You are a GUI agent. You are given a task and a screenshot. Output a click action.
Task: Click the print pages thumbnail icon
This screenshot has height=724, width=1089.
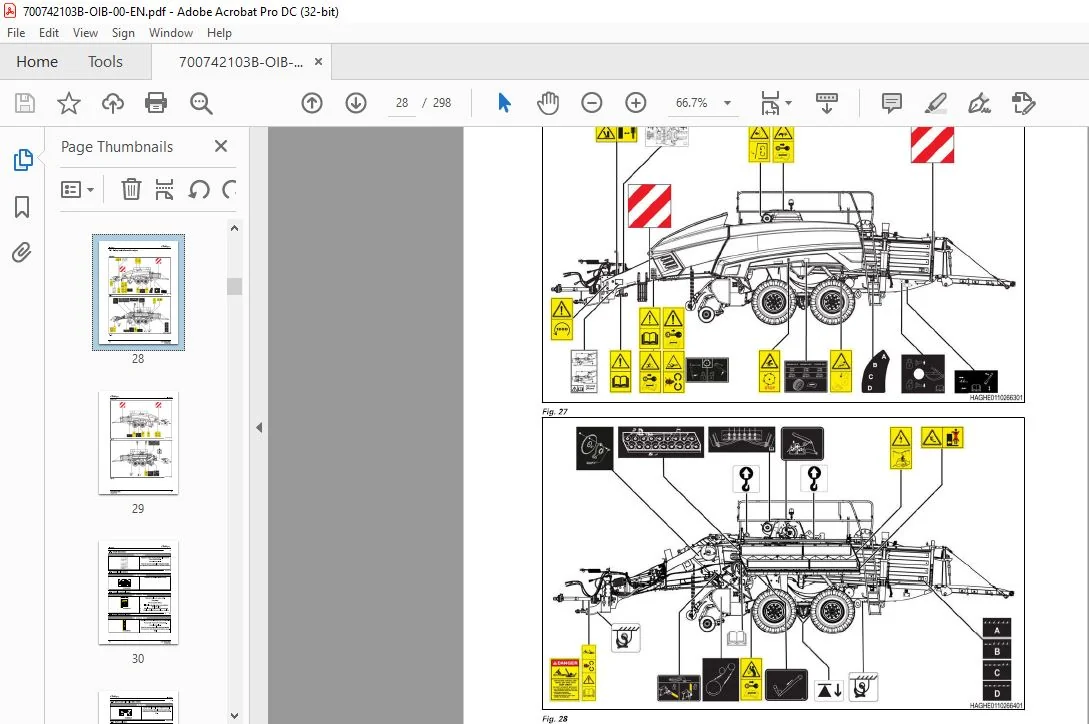(165, 189)
